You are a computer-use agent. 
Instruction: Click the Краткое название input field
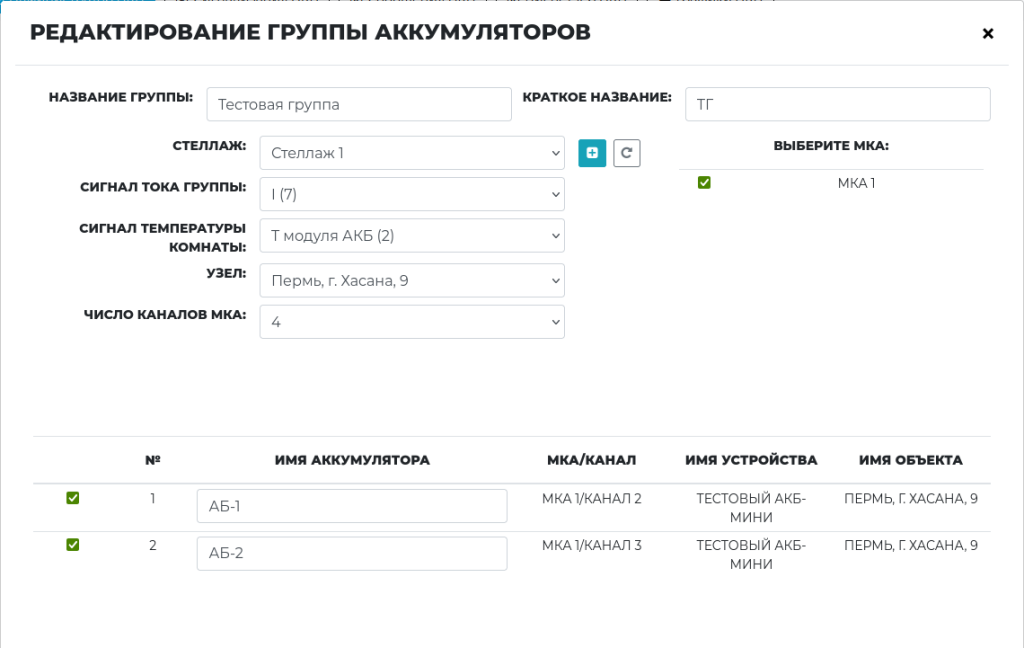point(838,105)
